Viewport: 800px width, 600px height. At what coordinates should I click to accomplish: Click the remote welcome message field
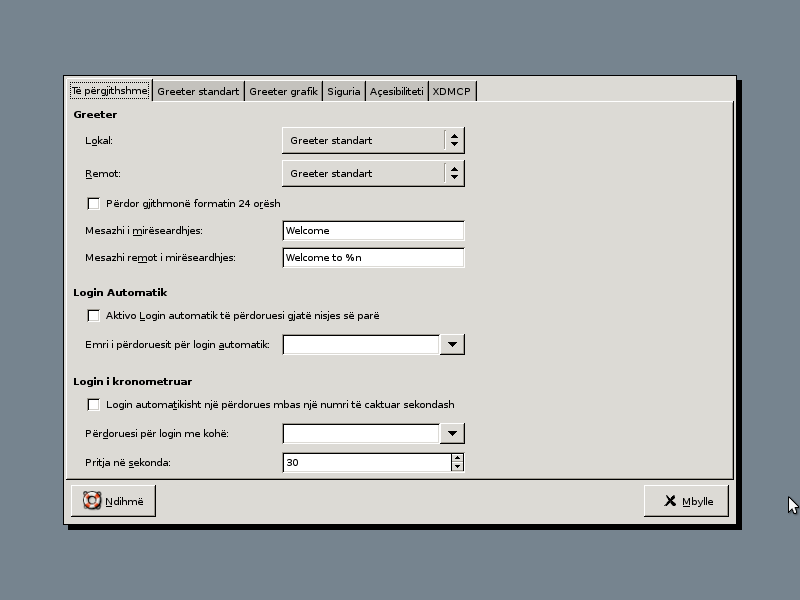pos(373,258)
